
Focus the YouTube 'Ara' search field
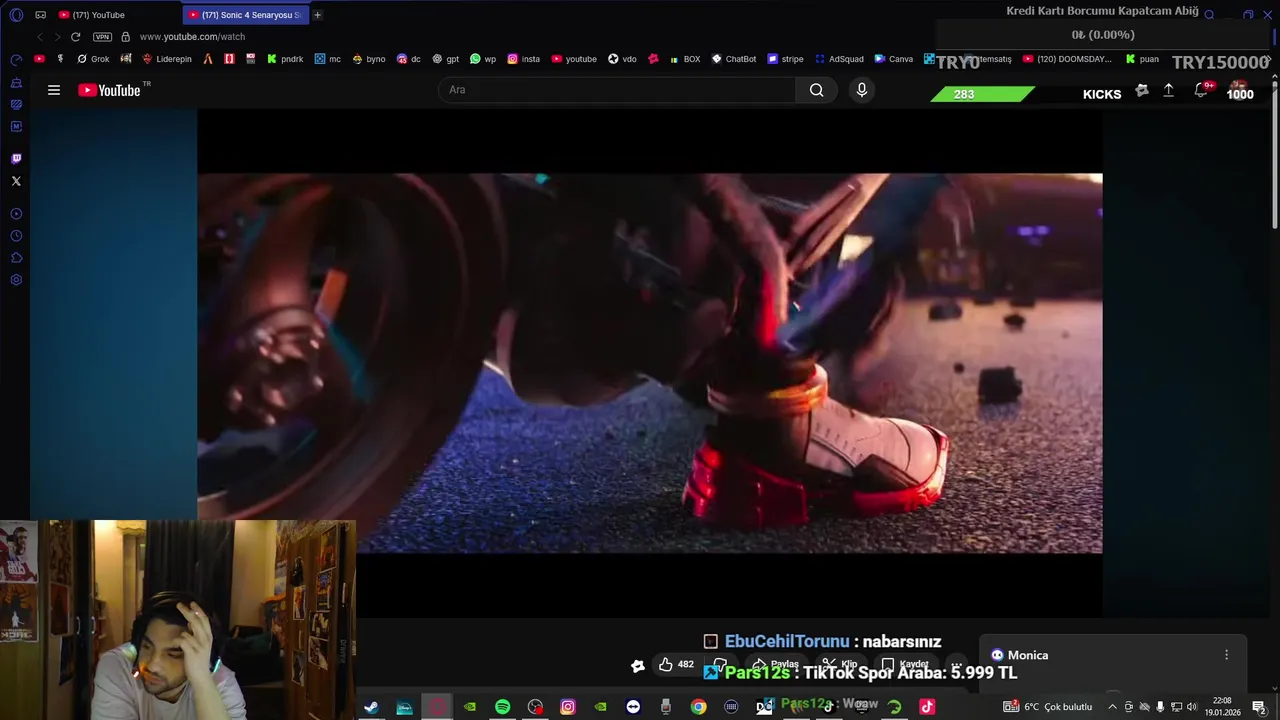coord(617,90)
